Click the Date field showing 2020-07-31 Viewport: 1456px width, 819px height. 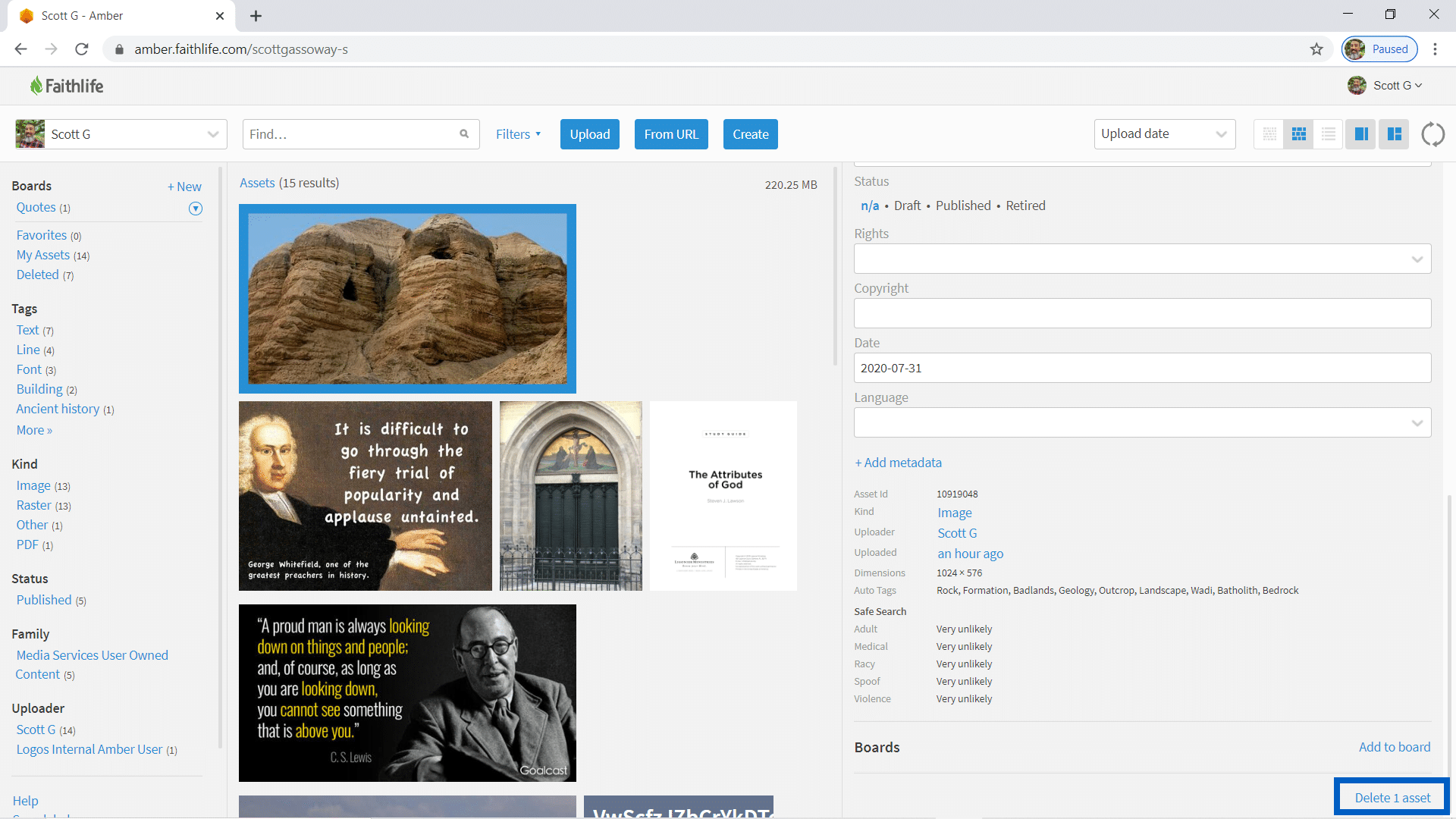click(1142, 368)
